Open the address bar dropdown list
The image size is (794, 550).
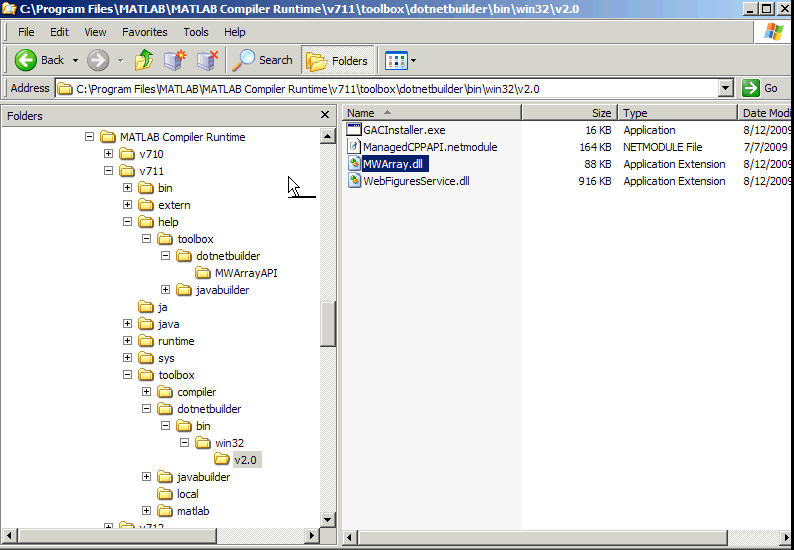coord(726,89)
